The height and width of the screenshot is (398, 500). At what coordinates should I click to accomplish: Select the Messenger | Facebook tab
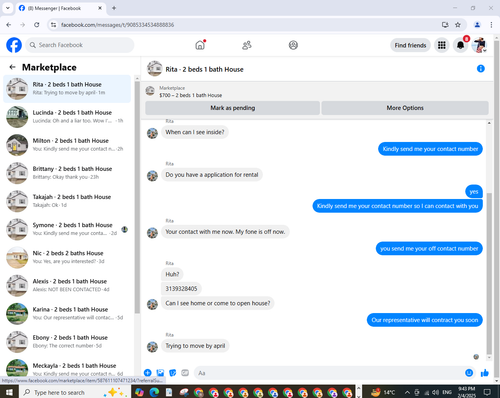pos(60,8)
